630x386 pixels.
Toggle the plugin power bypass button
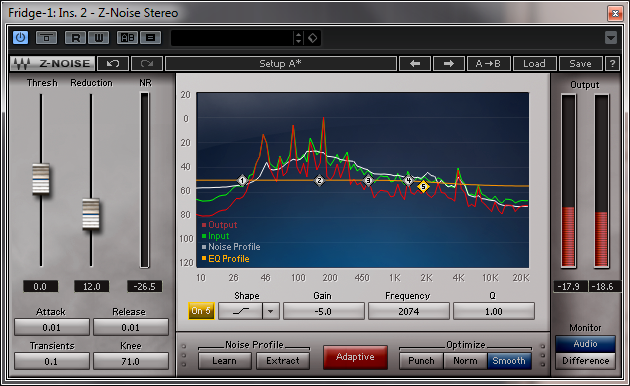20,38
